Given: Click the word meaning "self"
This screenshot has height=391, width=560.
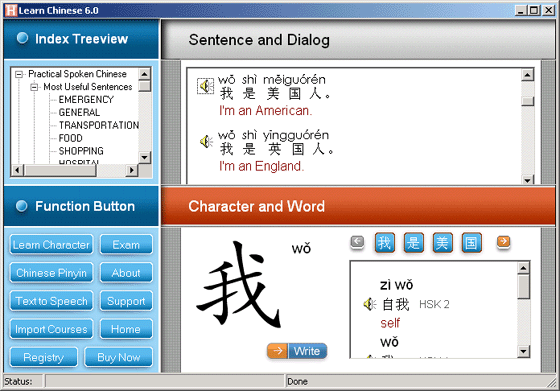Looking at the screenshot, I should click(x=390, y=323).
